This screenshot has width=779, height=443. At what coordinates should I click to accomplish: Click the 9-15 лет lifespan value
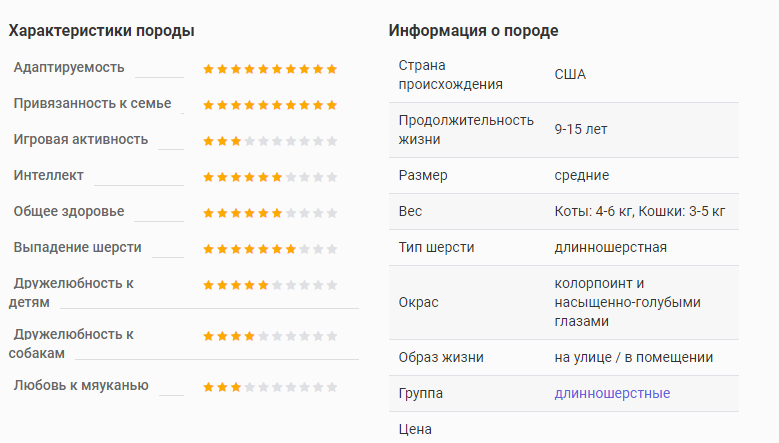pos(581,130)
